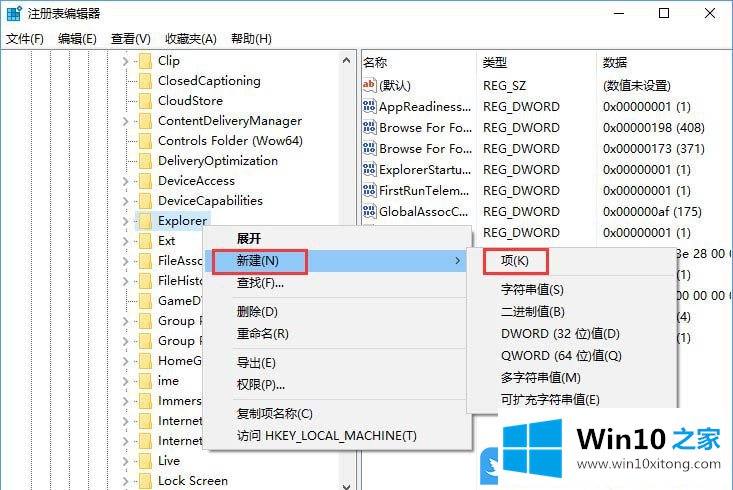Select the folder icon next to Clip
733x490 pixels.
pyautogui.click(x=144, y=61)
